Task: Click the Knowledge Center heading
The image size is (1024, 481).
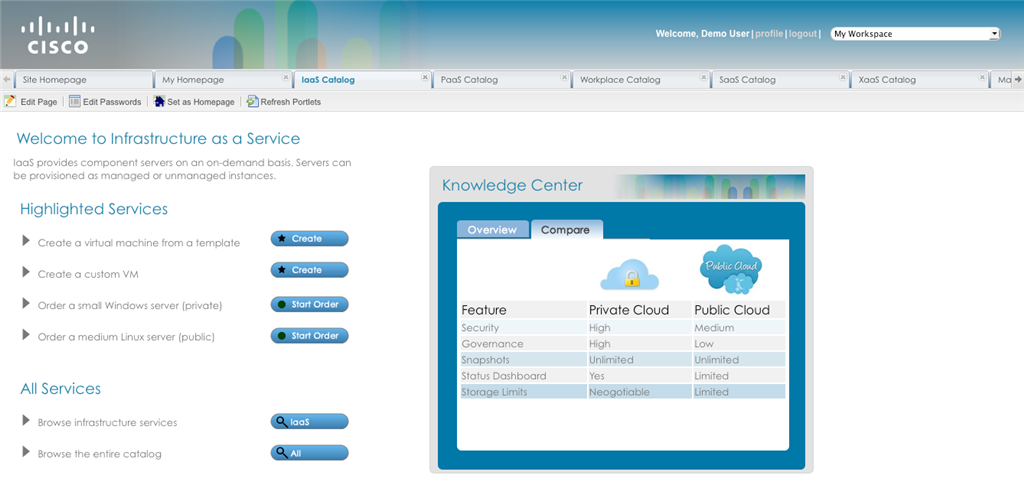Action: point(512,185)
